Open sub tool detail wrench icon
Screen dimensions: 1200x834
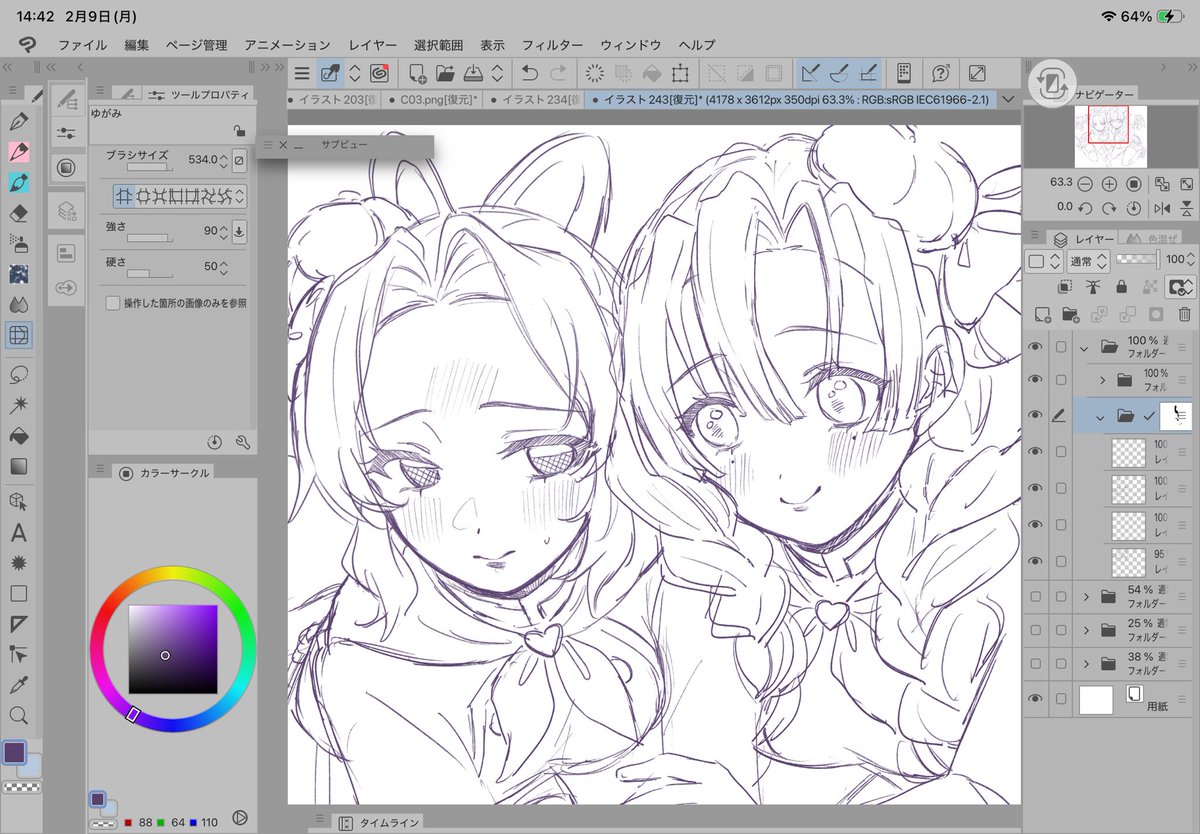click(242, 441)
